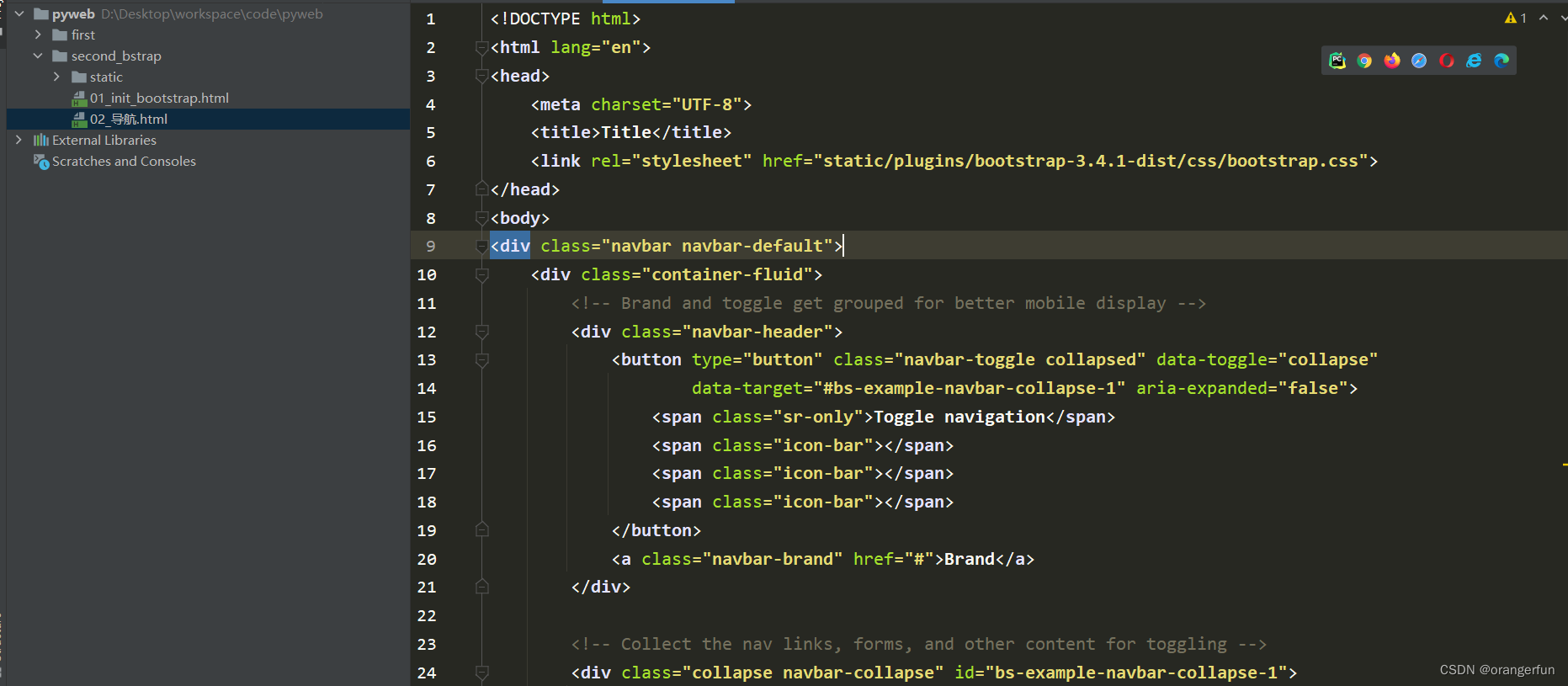Place cursor in the title tag text
The height and width of the screenshot is (686, 1568).
[626, 132]
